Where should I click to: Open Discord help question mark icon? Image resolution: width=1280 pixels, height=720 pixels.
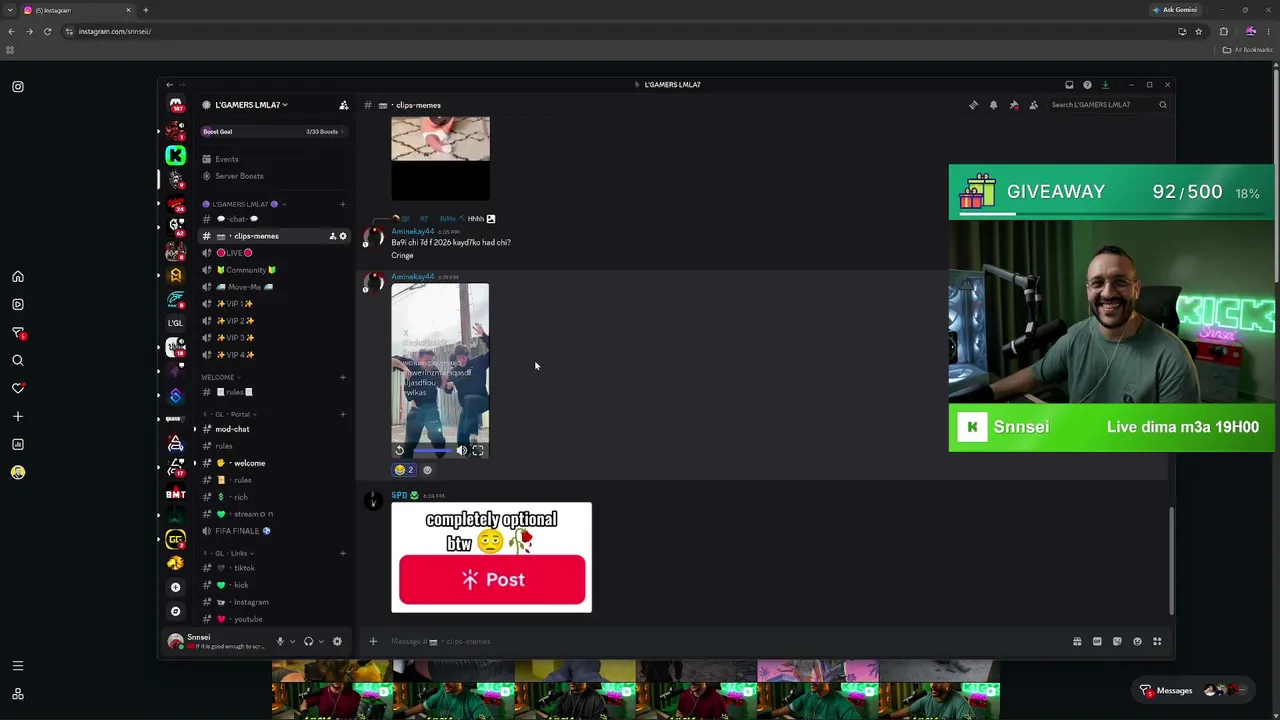click(1087, 85)
